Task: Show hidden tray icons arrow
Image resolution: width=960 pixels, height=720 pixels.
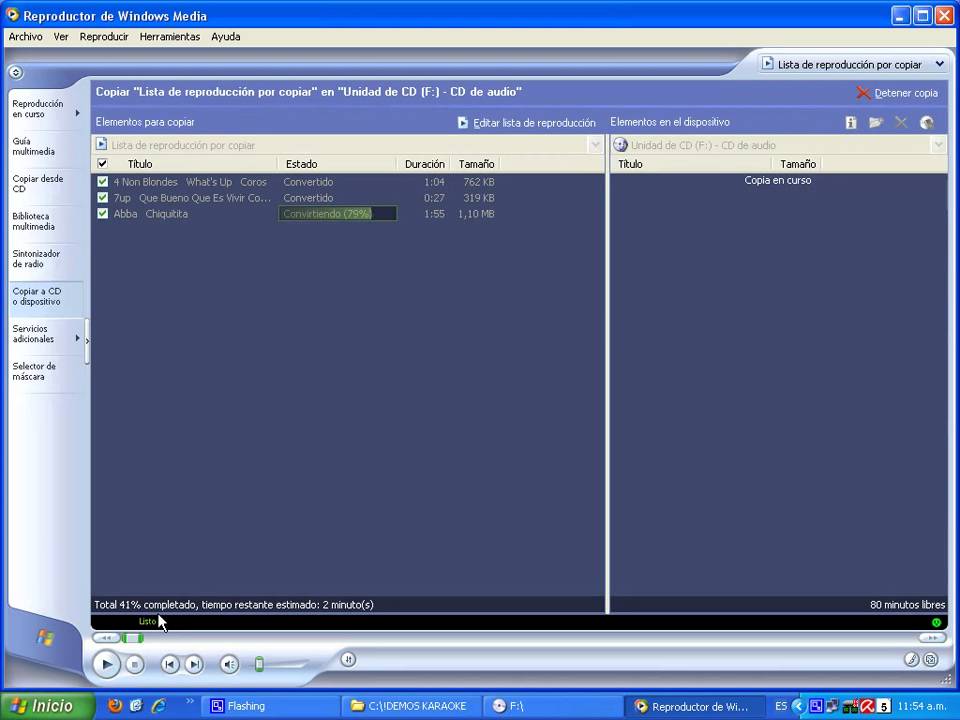Action: pos(798,706)
